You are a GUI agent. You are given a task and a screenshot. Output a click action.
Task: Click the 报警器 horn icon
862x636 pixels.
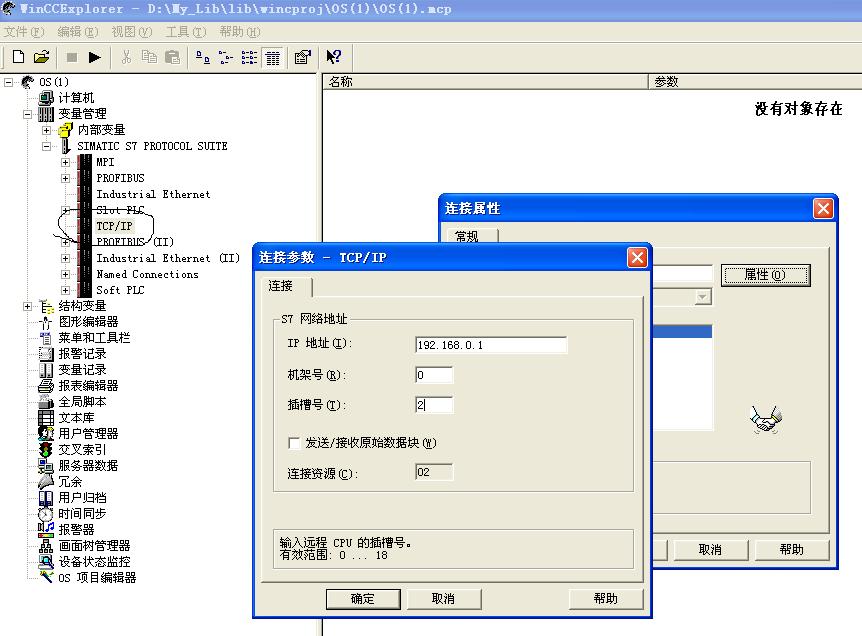(x=46, y=529)
